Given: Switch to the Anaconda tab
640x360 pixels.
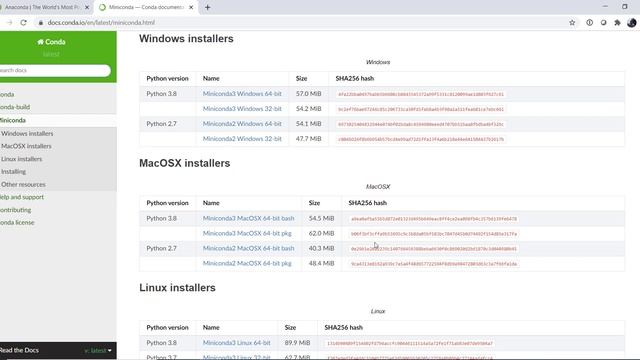Looking at the screenshot, I should pos(42,7).
